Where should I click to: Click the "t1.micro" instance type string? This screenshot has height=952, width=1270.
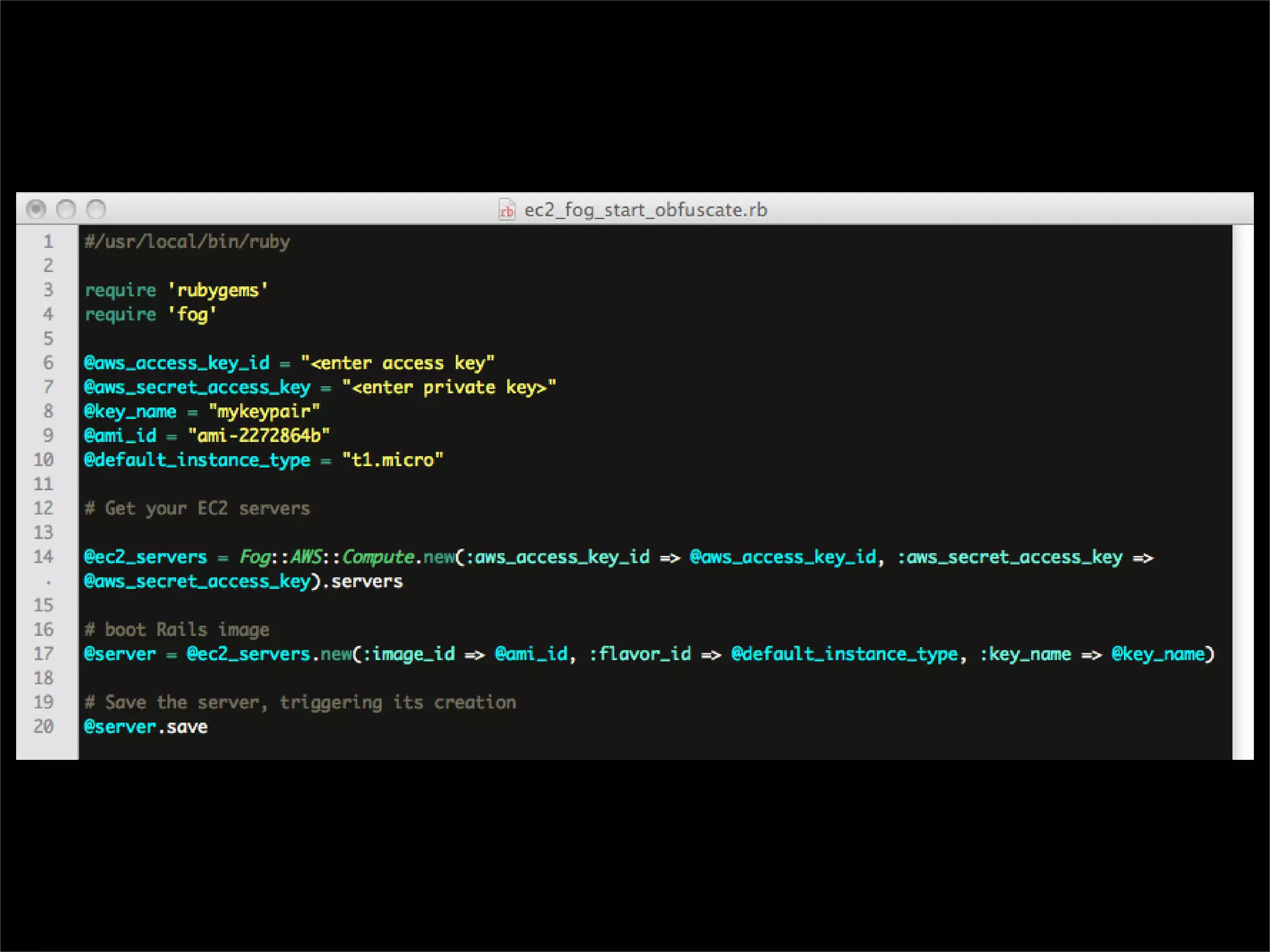coord(392,460)
